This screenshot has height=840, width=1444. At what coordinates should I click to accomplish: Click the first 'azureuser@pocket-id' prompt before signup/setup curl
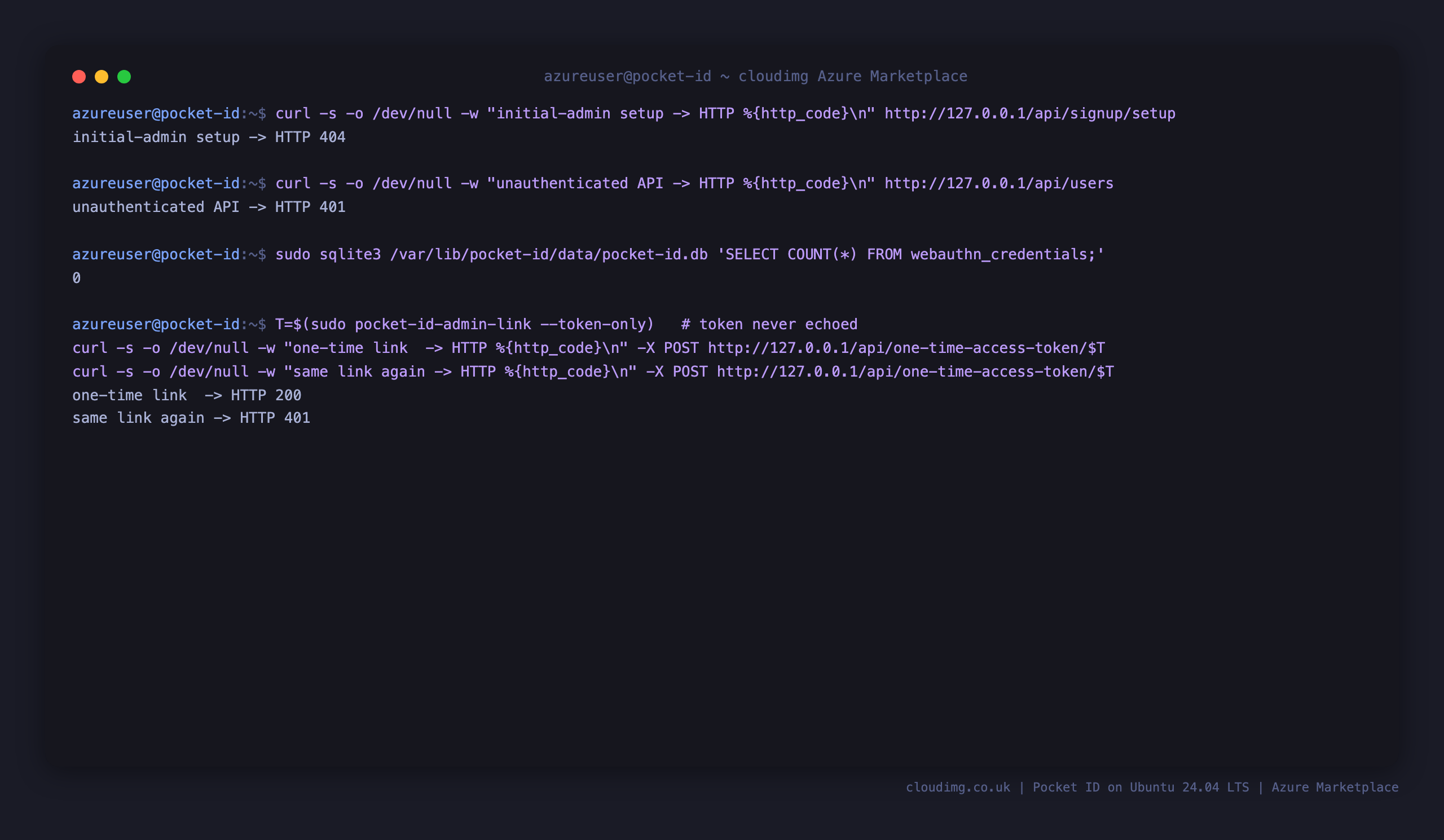156,113
